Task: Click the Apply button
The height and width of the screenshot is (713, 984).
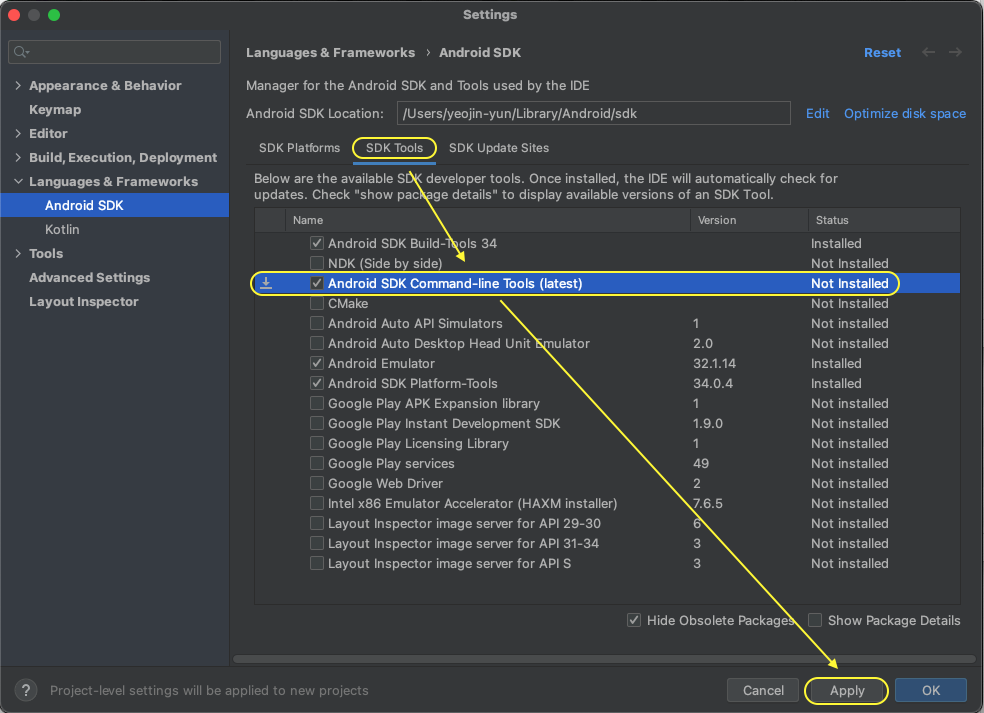Action: [847, 690]
